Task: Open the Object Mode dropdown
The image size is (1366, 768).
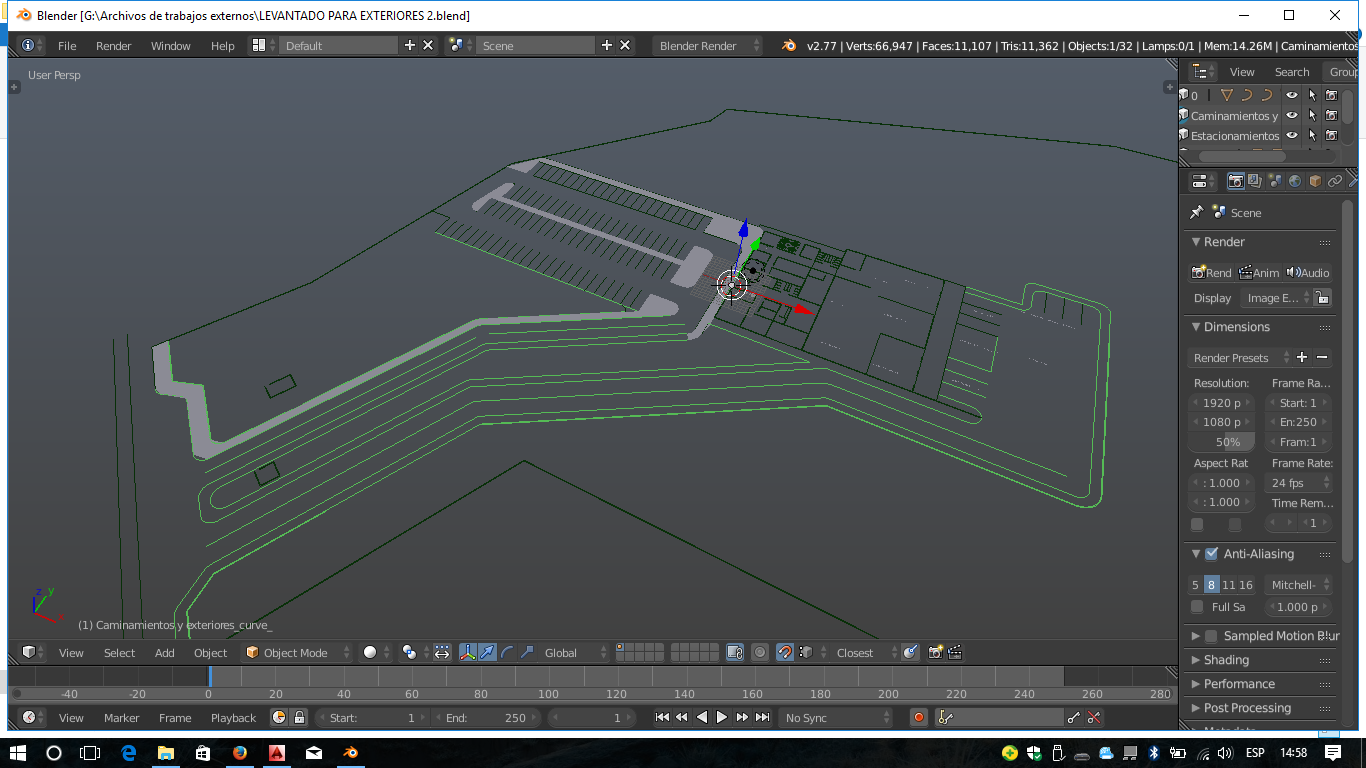Action: point(298,652)
